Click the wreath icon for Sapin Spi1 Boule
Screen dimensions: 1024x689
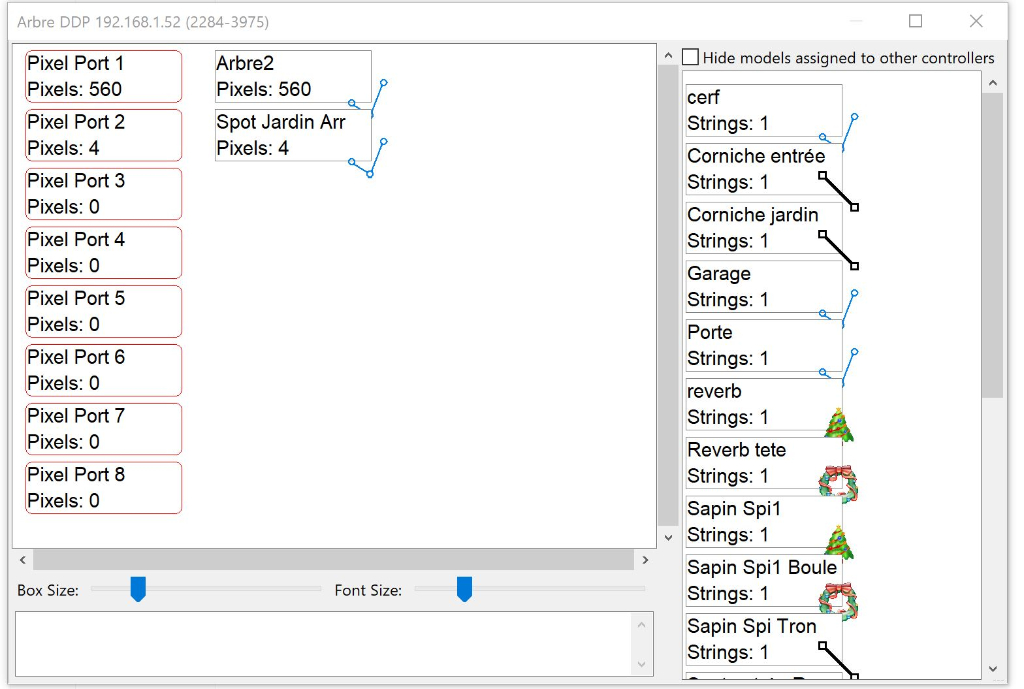(x=838, y=602)
